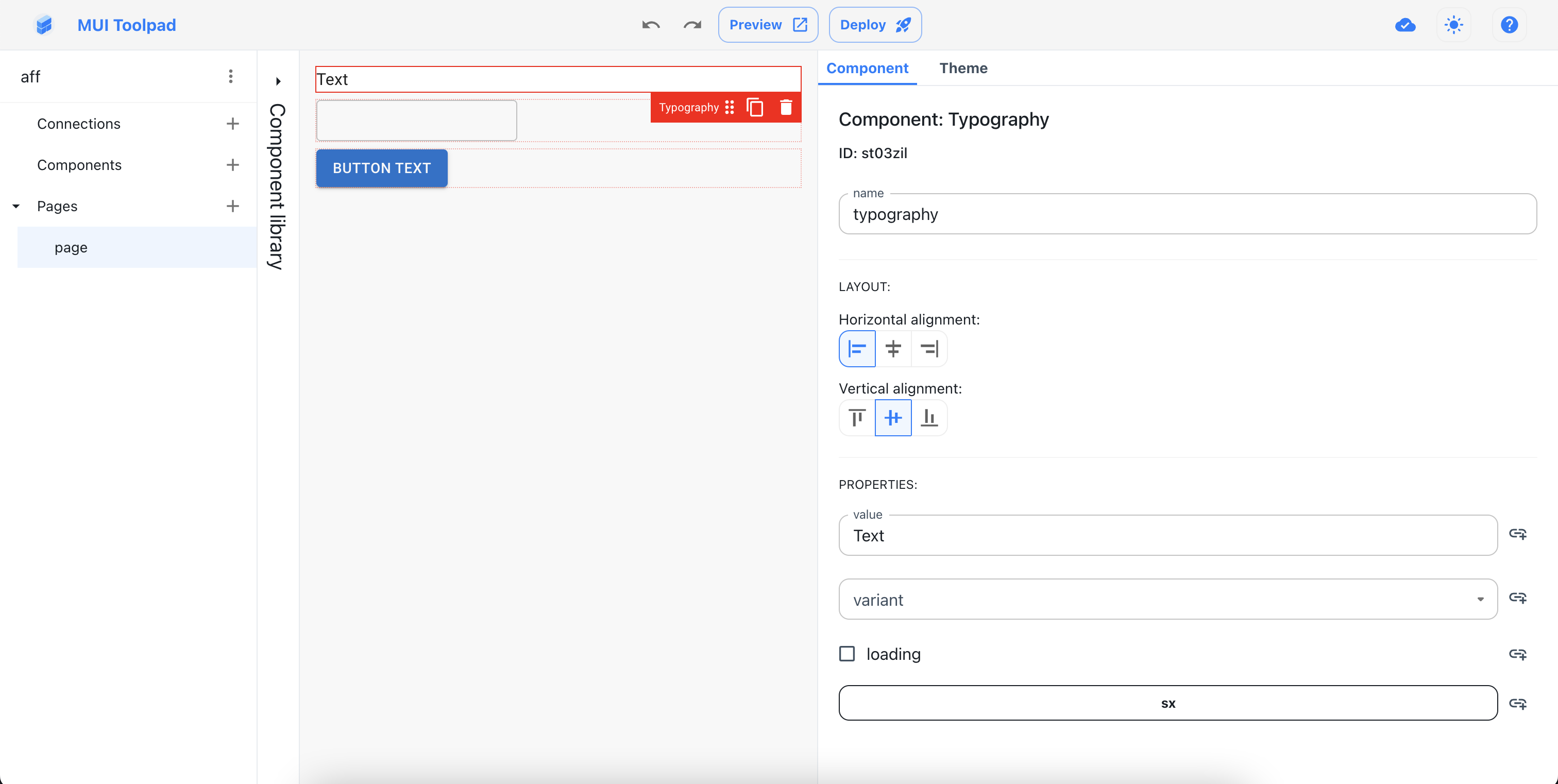
Task: Check the cloud save status icon
Action: tap(1405, 25)
